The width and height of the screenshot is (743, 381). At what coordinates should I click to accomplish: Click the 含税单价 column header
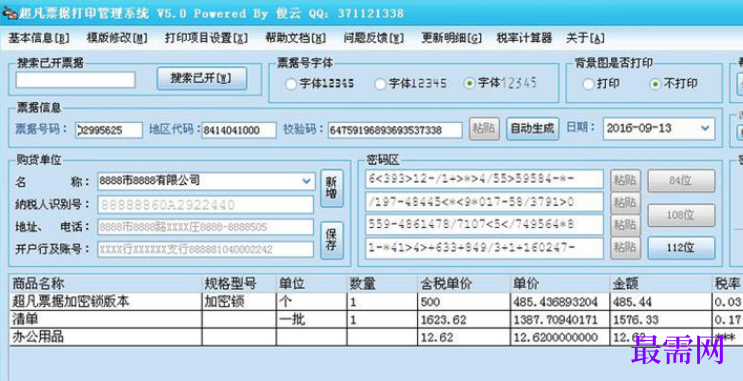pos(464,284)
